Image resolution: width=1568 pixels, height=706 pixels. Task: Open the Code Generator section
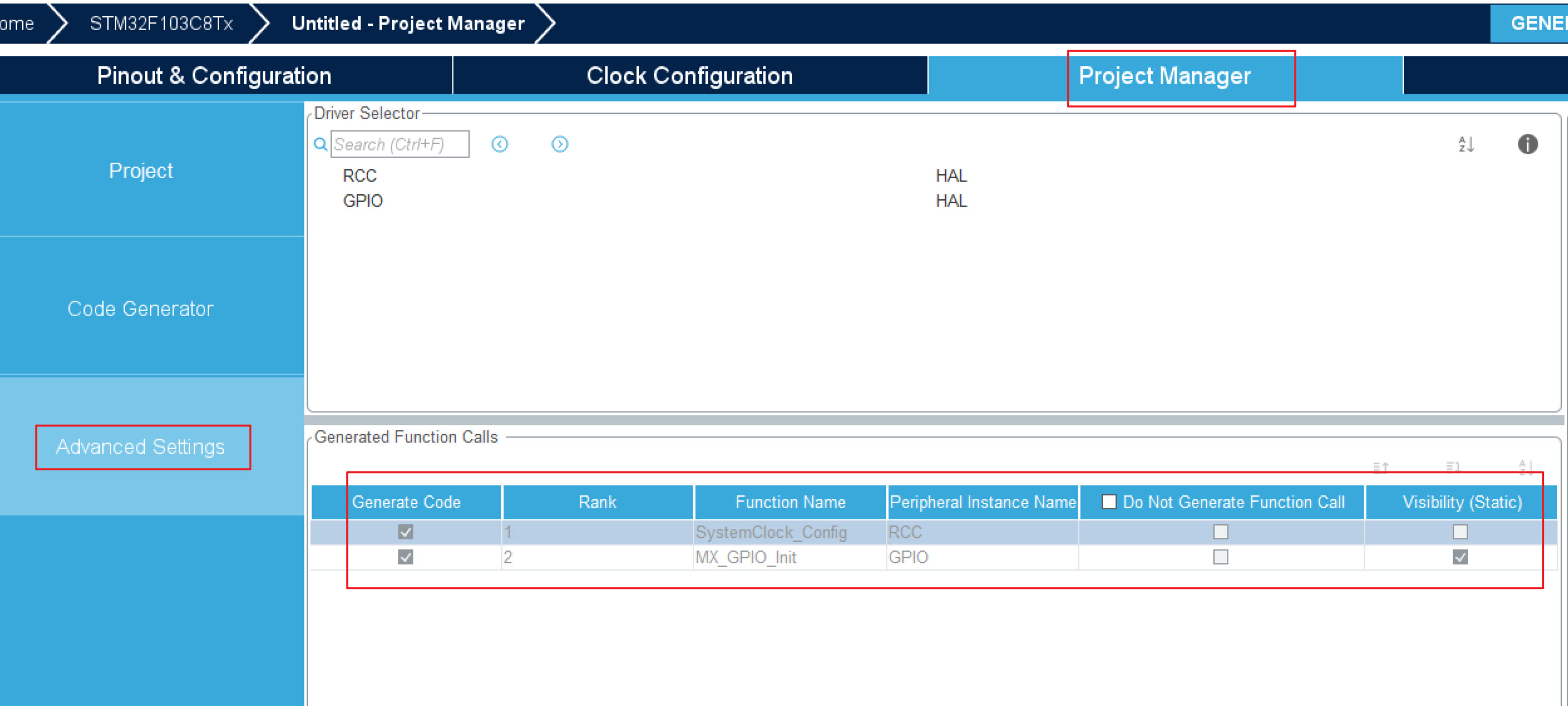point(140,309)
